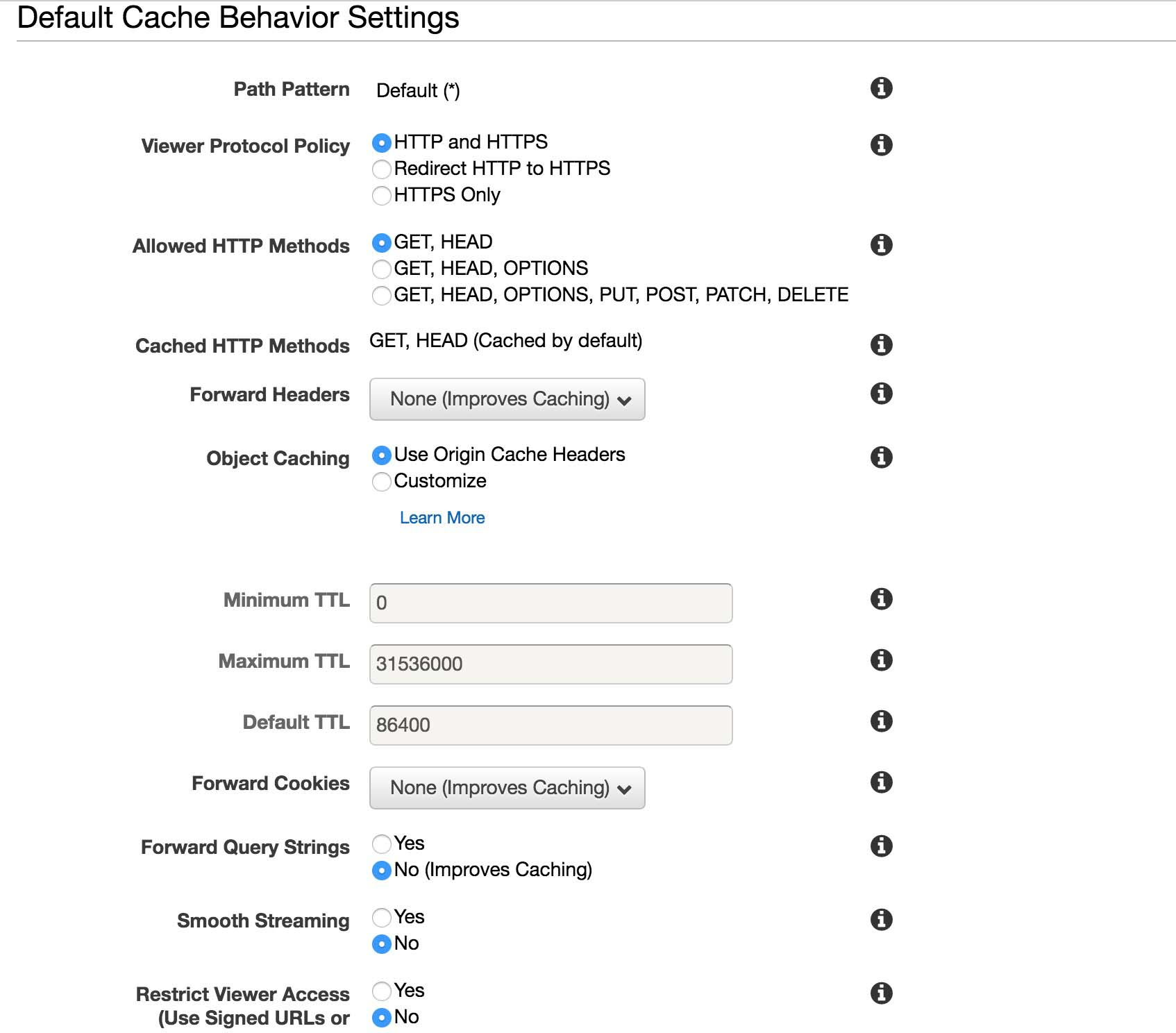Open the Forward Headers dropdown

(507, 399)
